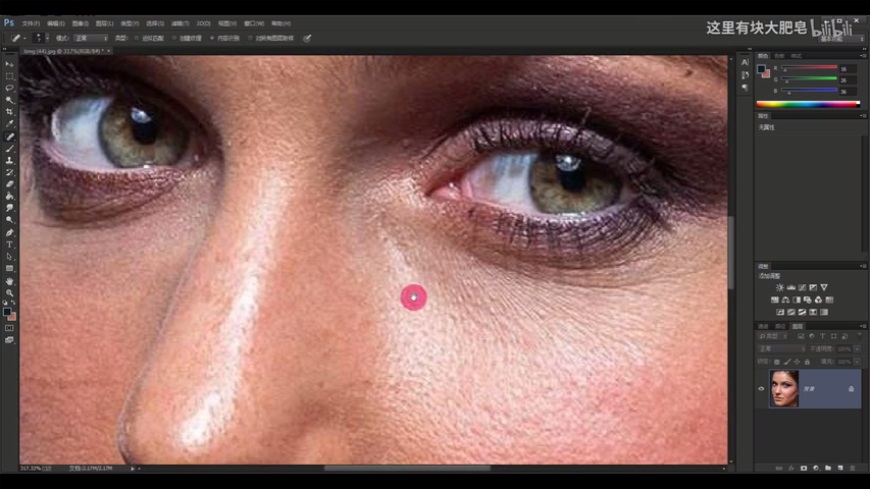
Task: Open the brush mode dropdown in options bar
Action: click(90, 38)
